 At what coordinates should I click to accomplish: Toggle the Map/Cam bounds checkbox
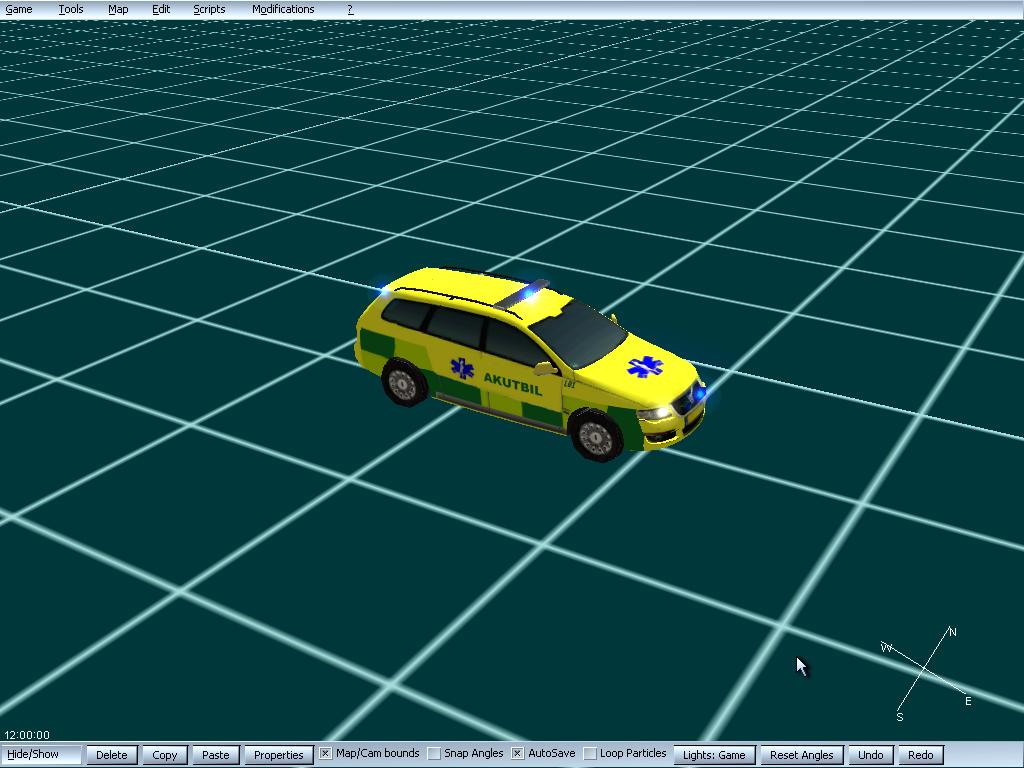pyautogui.click(x=325, y=754)
